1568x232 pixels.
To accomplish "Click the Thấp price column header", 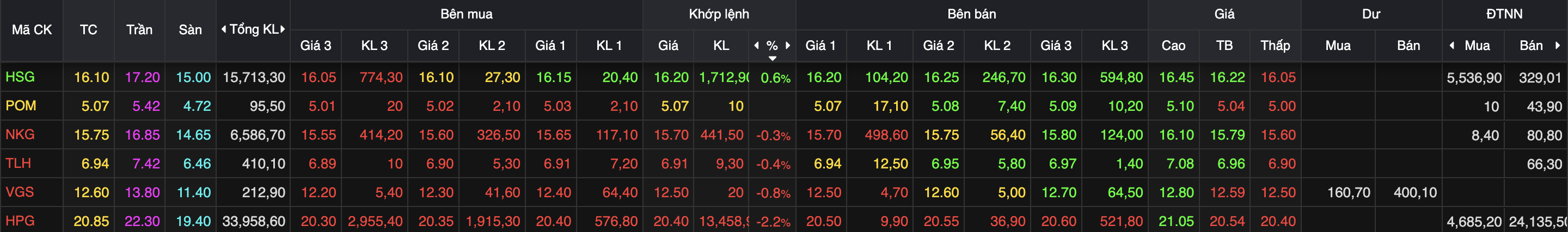I will [x=1275, y=46].
